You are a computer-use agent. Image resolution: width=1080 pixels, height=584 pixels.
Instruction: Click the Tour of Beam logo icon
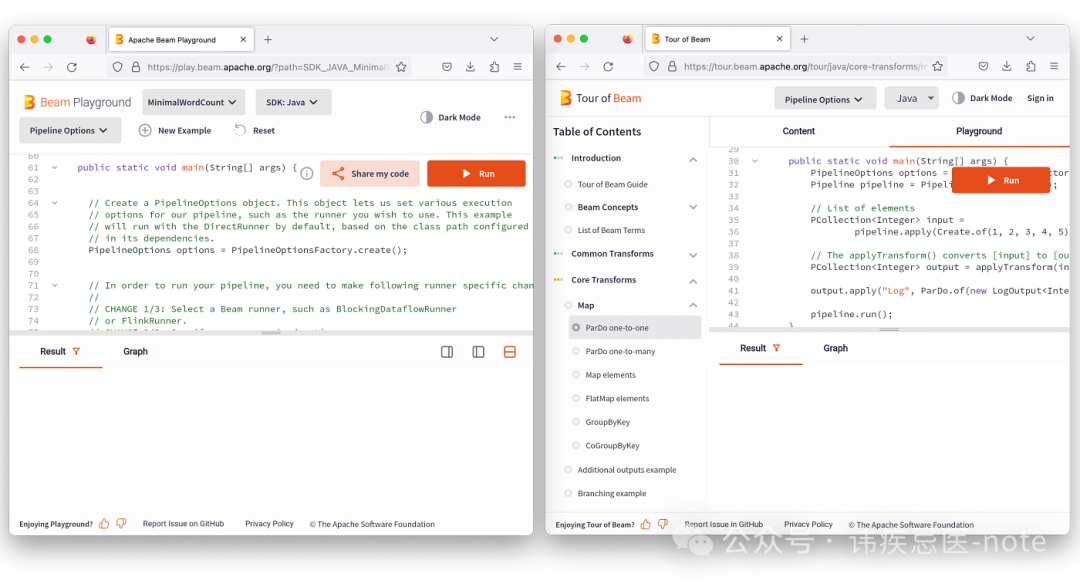pos(565,98)
